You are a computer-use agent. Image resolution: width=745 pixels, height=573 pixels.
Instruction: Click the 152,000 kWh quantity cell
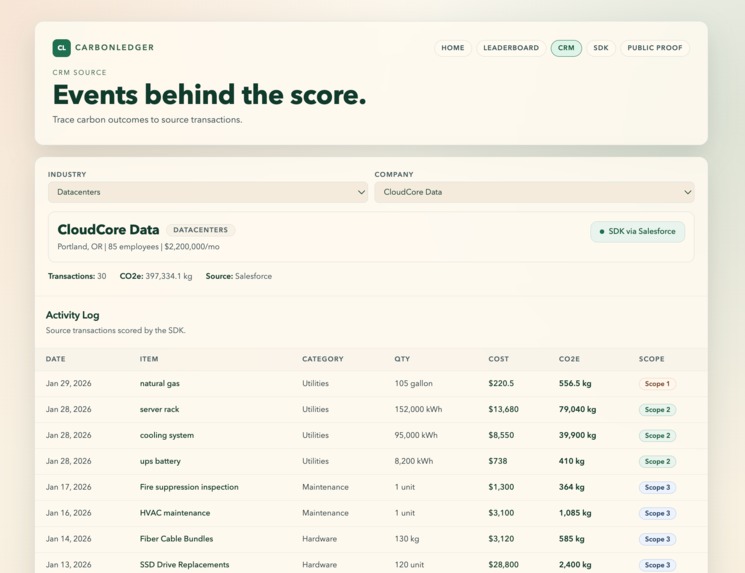click(418, 409)
